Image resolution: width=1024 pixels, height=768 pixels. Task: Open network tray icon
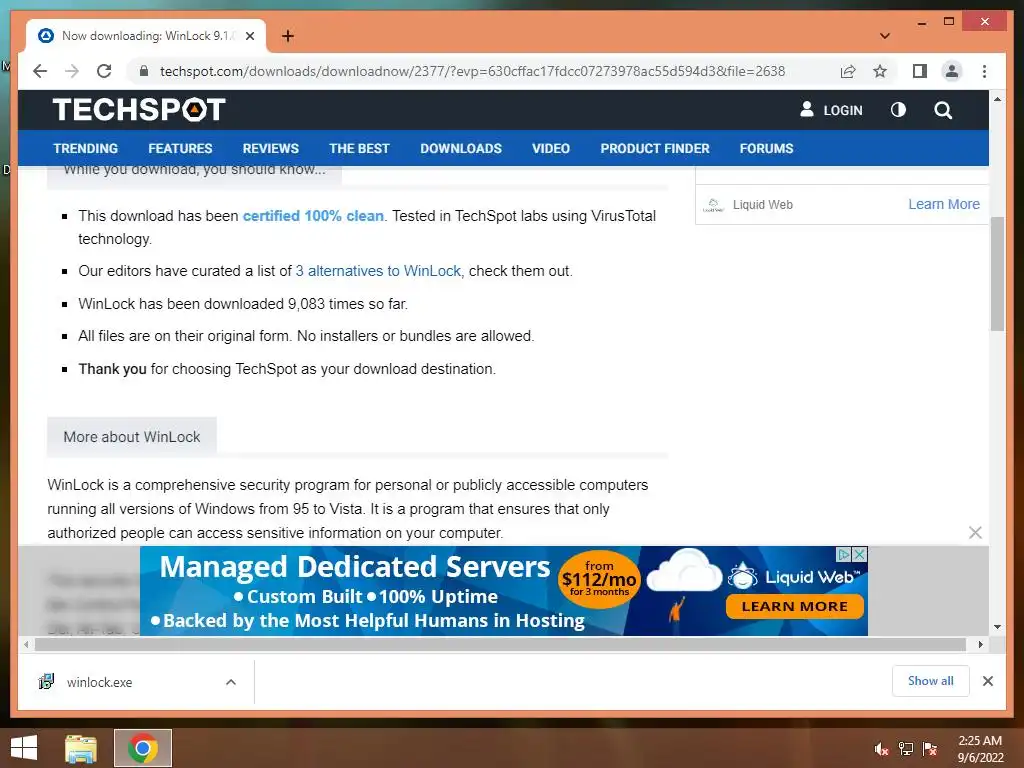906,749
